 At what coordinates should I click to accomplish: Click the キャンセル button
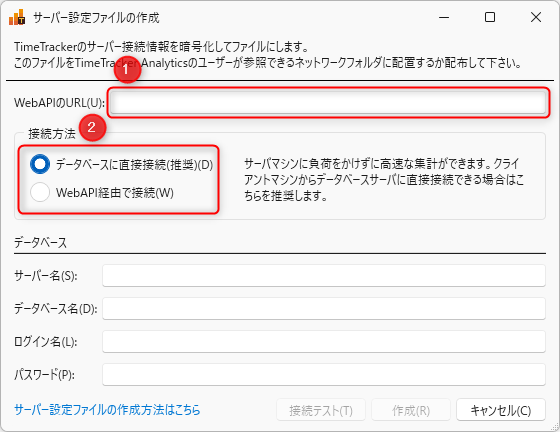coord(501,410)
